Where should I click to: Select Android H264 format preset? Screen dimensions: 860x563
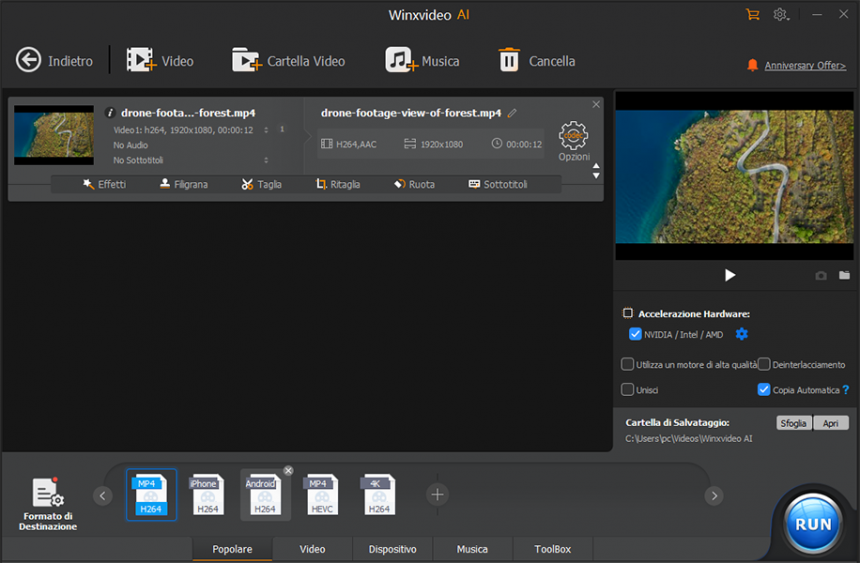265,494
